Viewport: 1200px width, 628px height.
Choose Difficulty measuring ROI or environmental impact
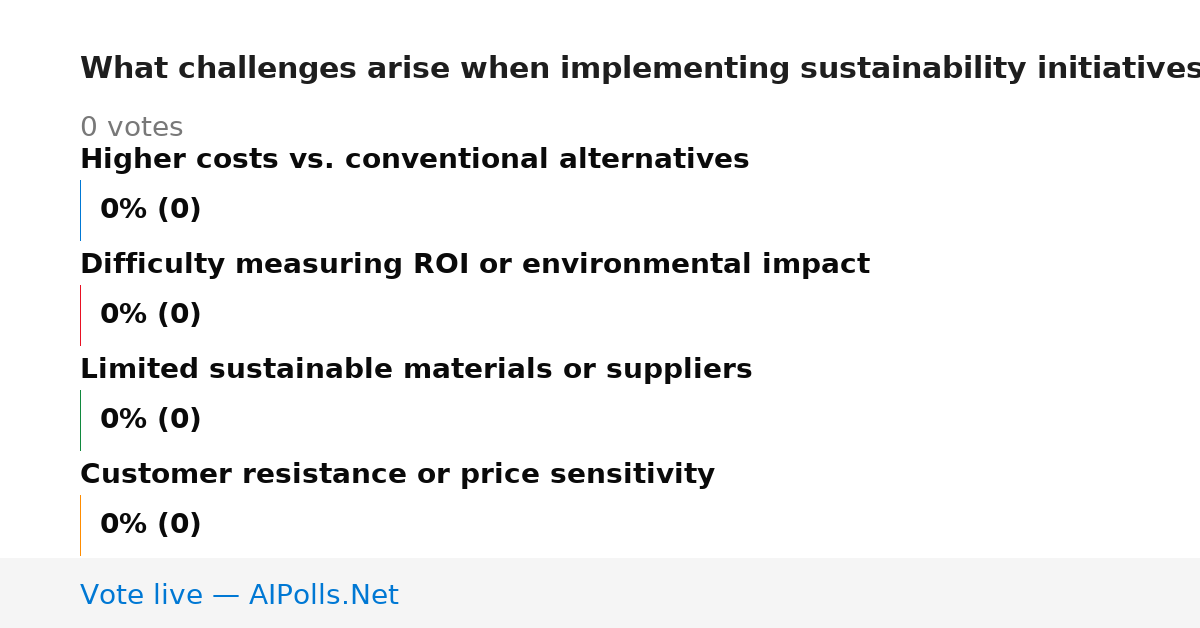tap(475, 265)
